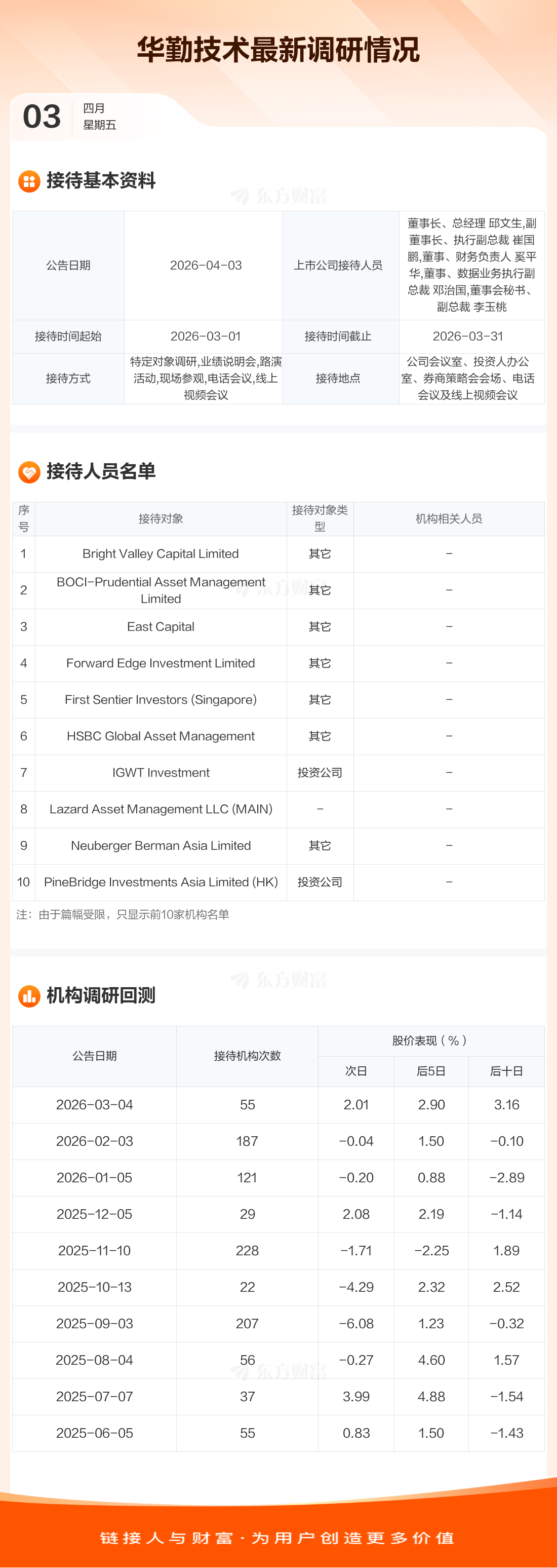The image size is (557, 1568).
Task: Click the 接待人员名单 heading
Action: 101,471
